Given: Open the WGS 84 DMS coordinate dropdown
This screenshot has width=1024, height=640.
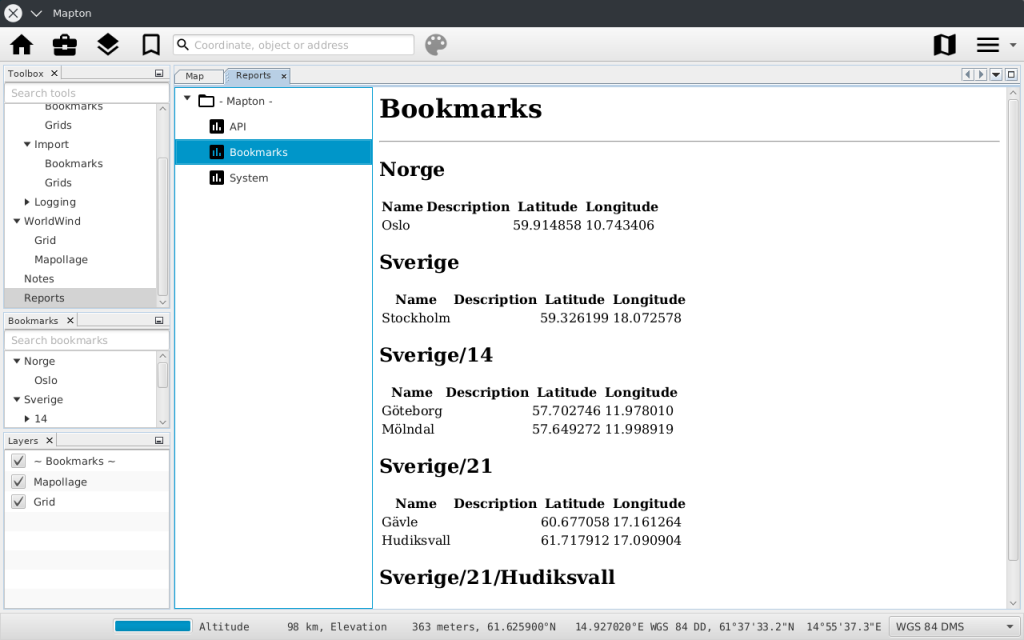Looking at the screenshot, I should tap(955, 626).
